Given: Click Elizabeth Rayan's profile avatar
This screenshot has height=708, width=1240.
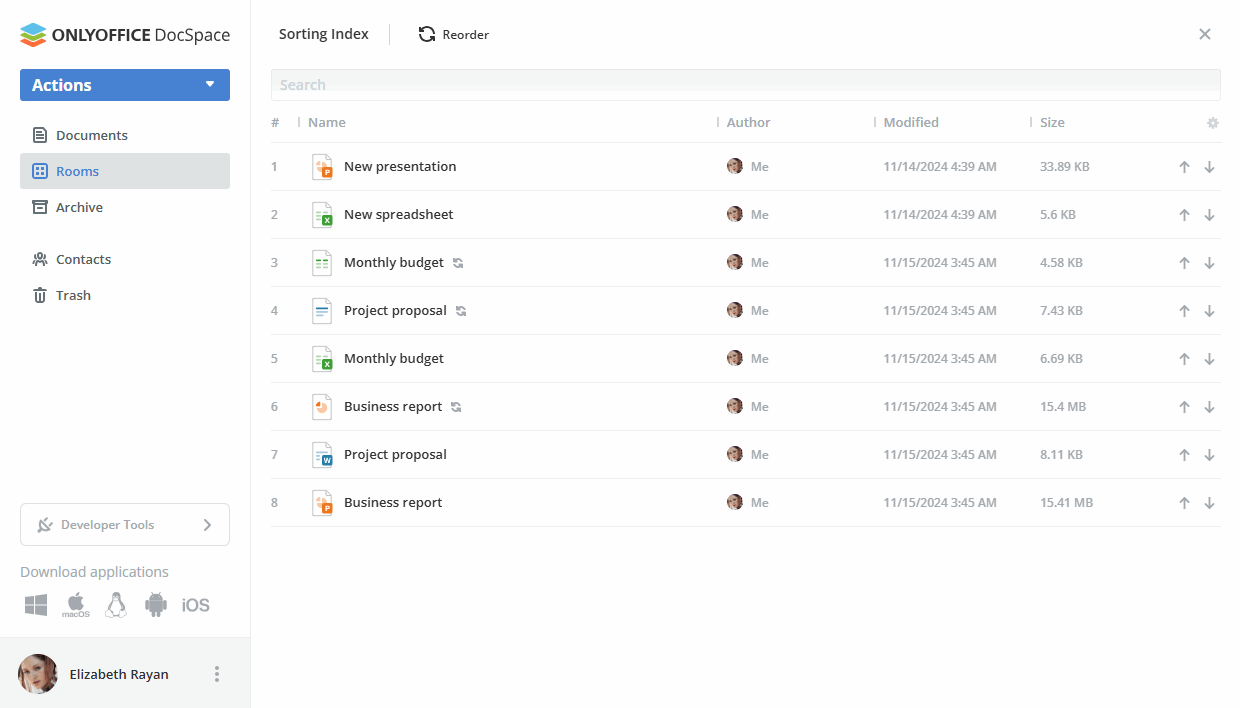Looking at the screenshot, I should tap(37, 674).
